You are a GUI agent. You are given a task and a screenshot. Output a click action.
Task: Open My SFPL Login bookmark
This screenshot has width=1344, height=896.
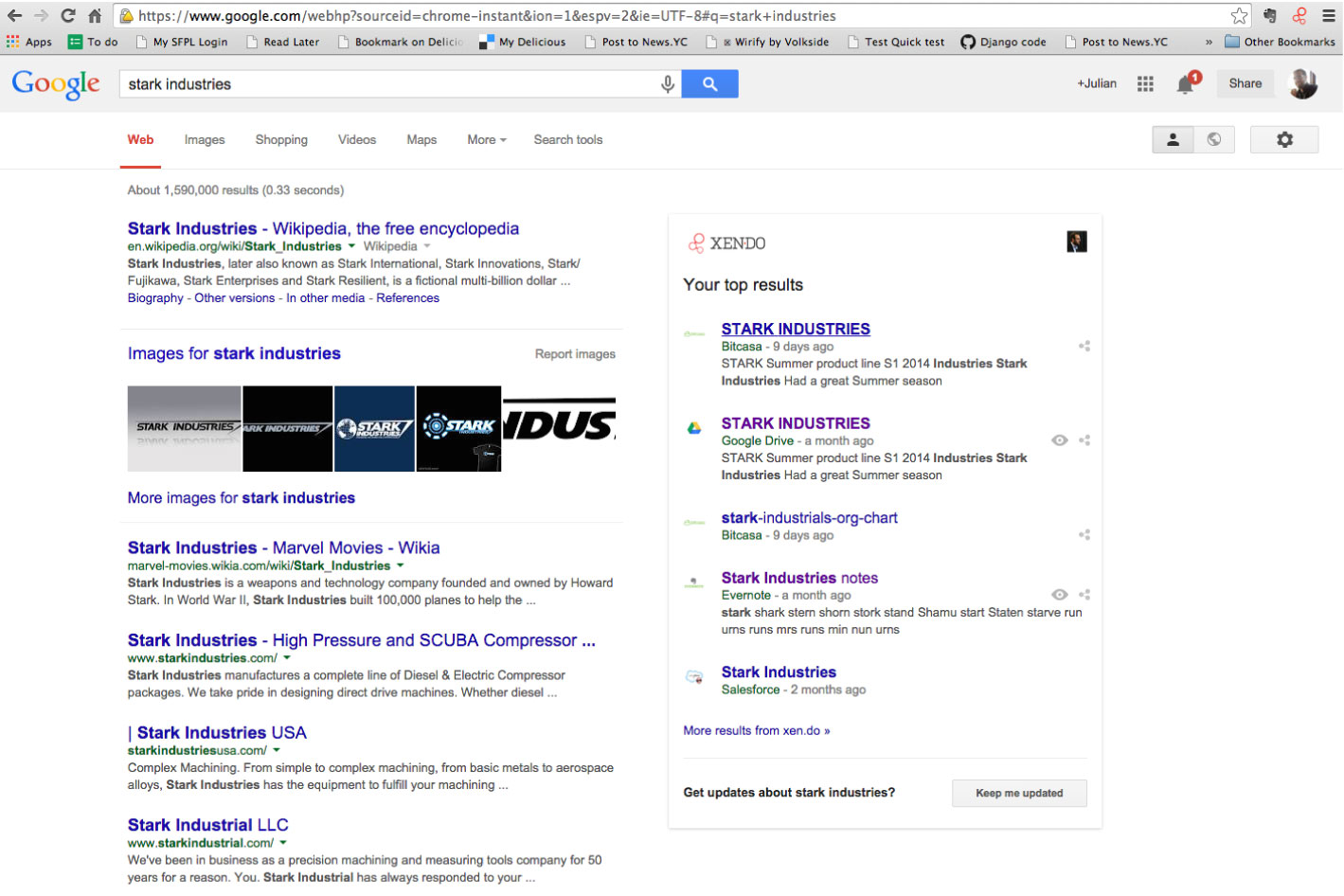[182, 42]
